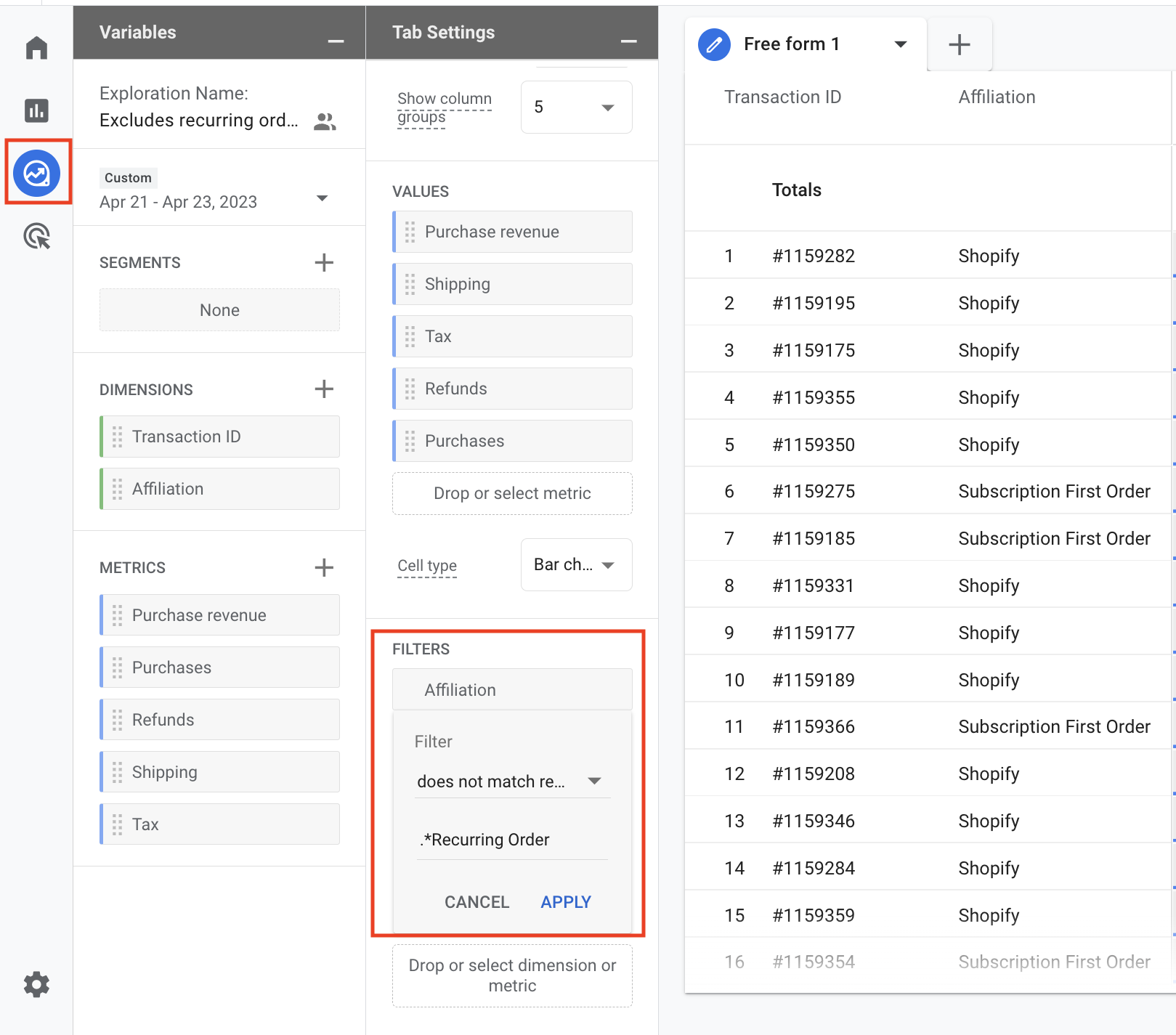
Task: Click transaction #1159284 cell
Action: point(814,868)
